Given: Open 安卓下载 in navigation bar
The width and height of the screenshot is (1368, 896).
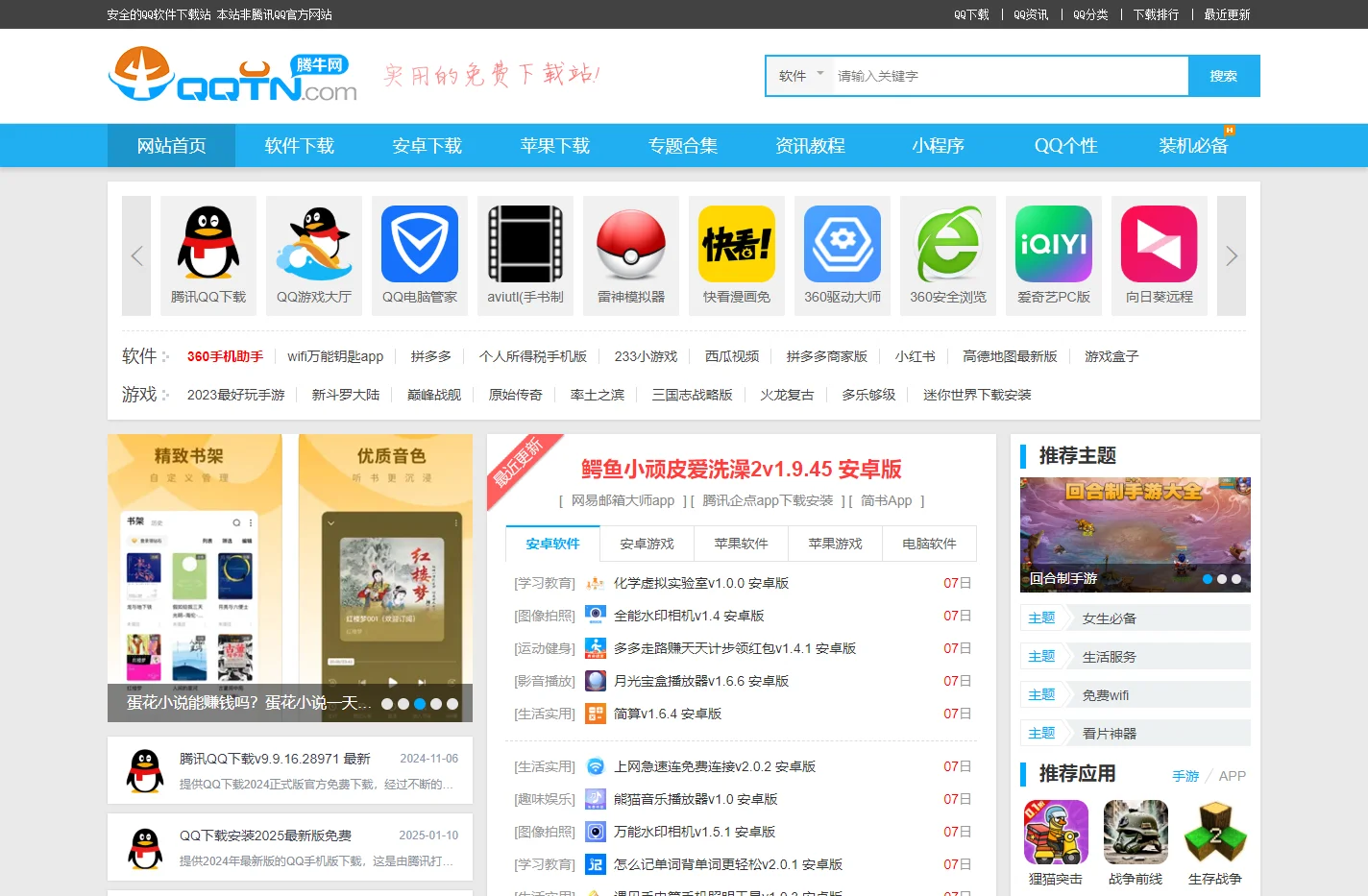Looking at the screenshot, I should (x=427, y=146).
